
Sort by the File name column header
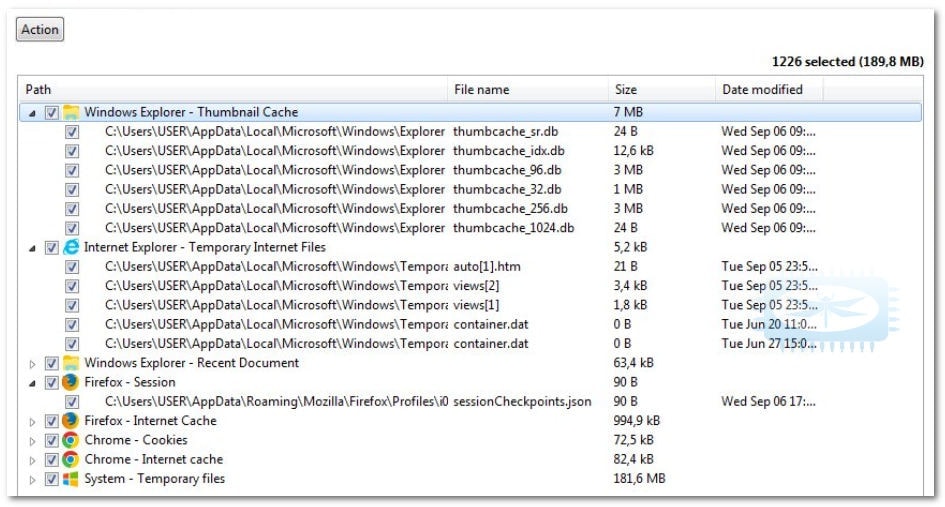click(528, 89)
